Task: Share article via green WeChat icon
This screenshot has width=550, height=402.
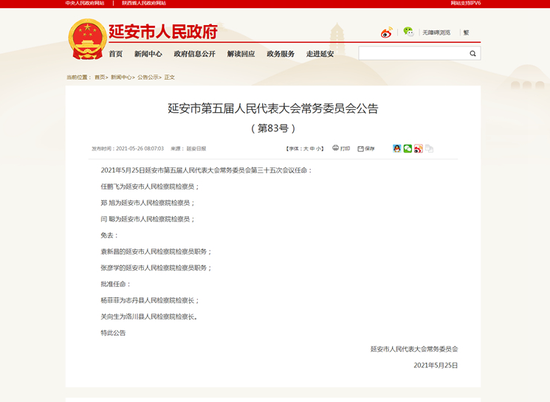Action: point(408,148)
